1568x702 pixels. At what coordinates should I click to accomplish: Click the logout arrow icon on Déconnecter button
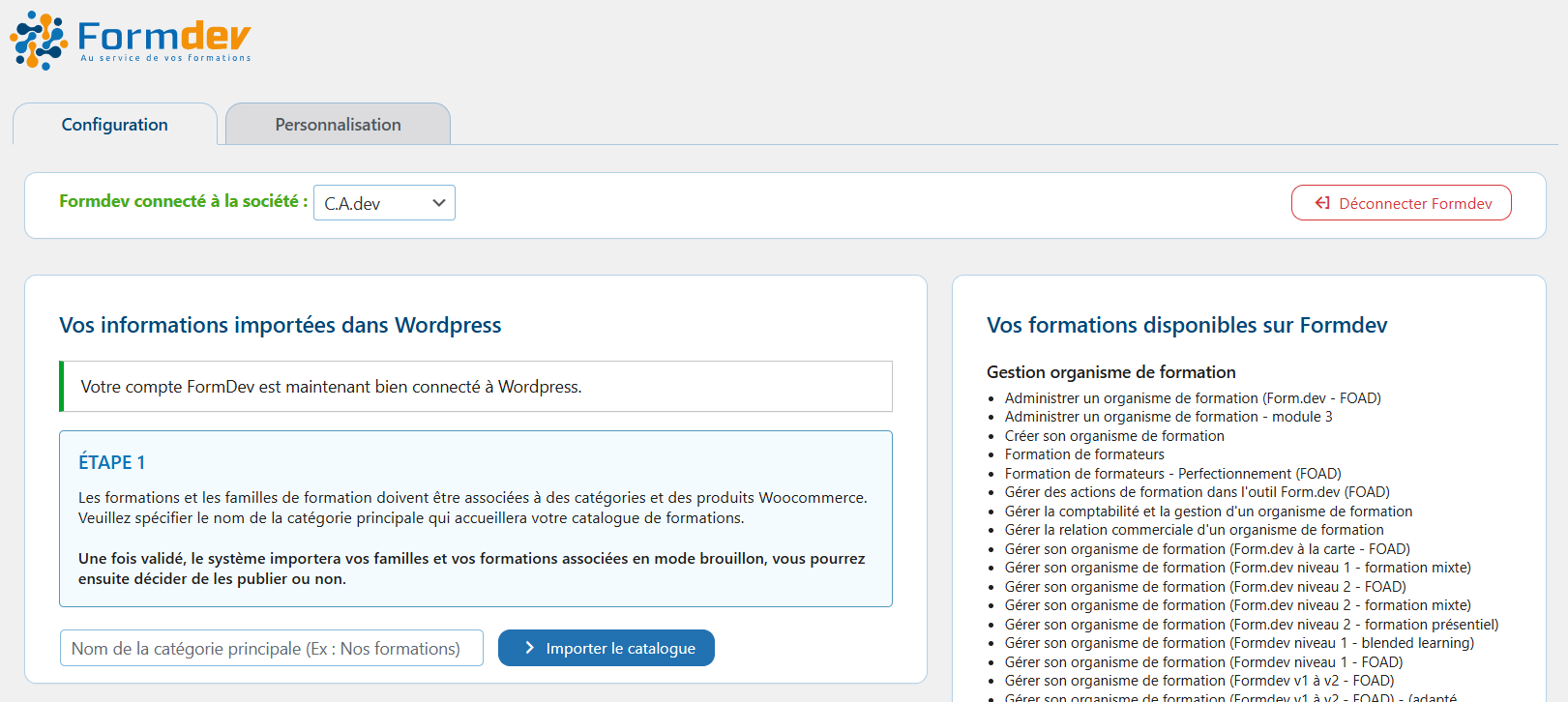[1322, 203]
